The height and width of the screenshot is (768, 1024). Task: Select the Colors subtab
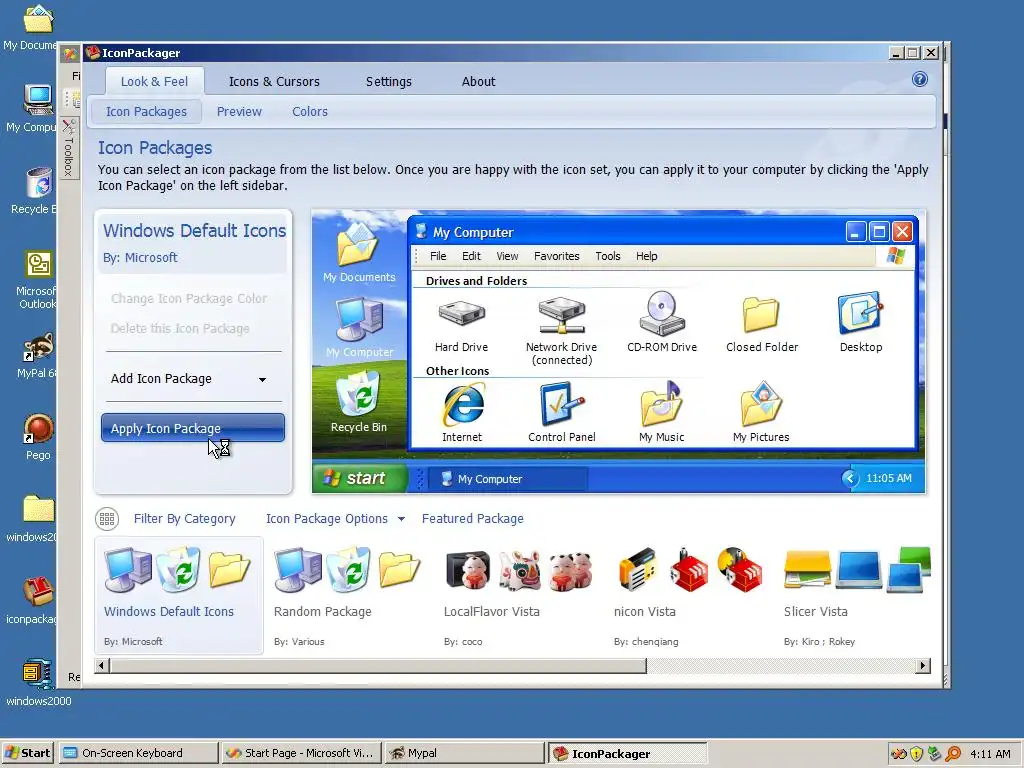310,112
